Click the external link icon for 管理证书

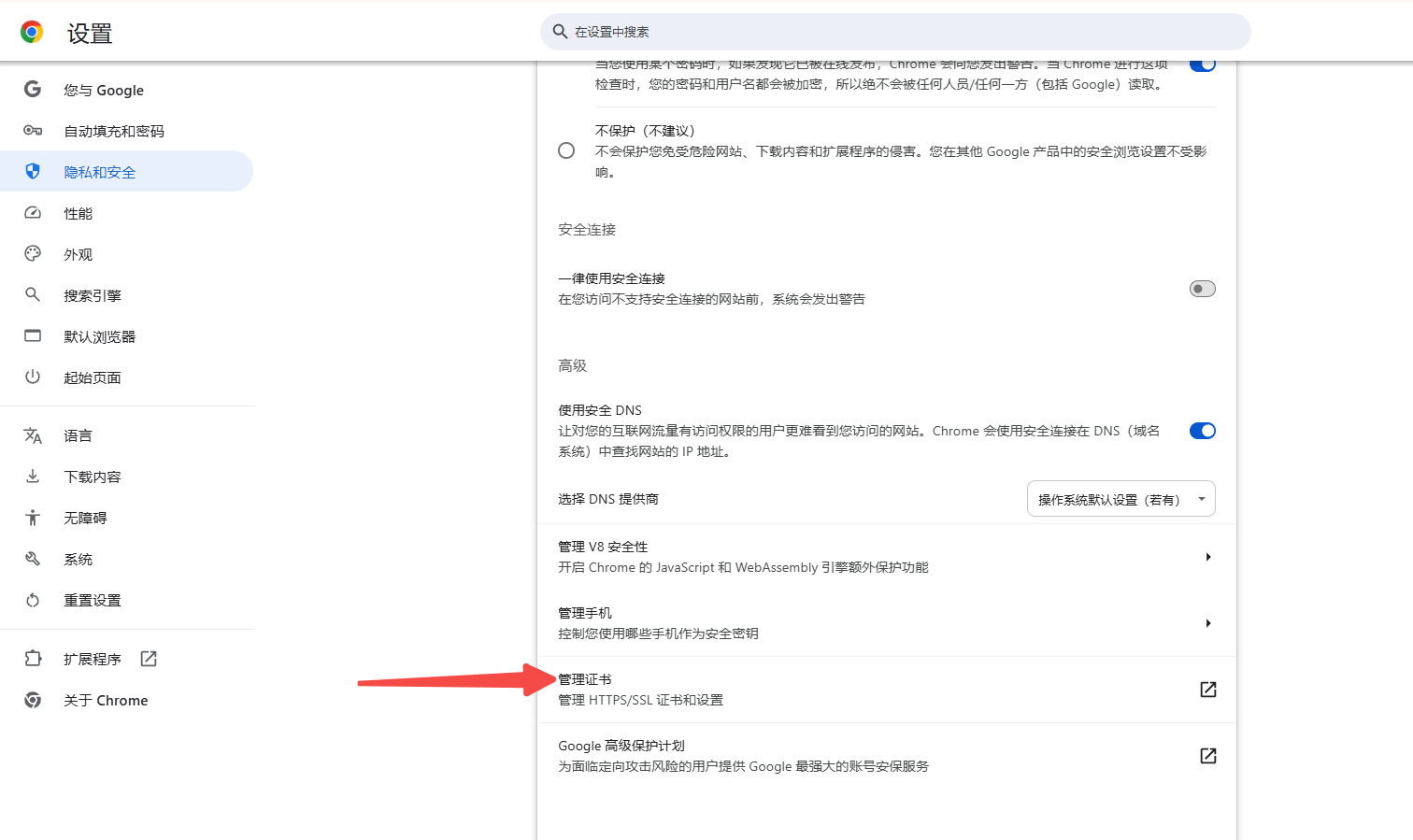click(1208, 690)
